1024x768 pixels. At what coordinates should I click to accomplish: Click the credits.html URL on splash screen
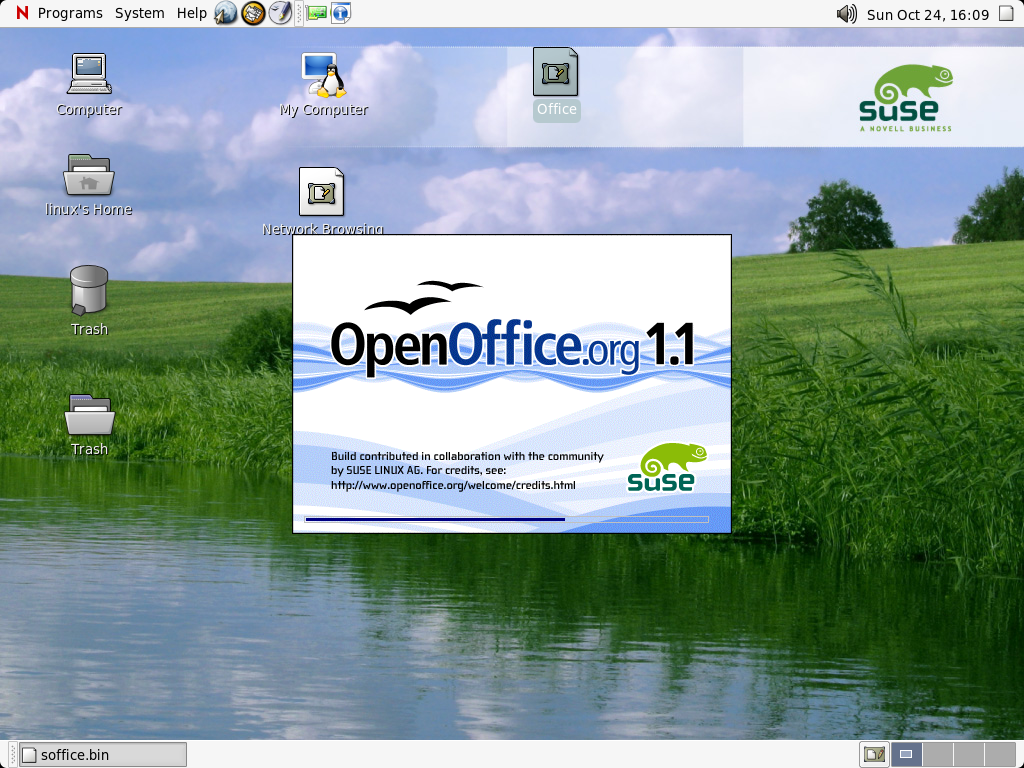pos(453,485)
